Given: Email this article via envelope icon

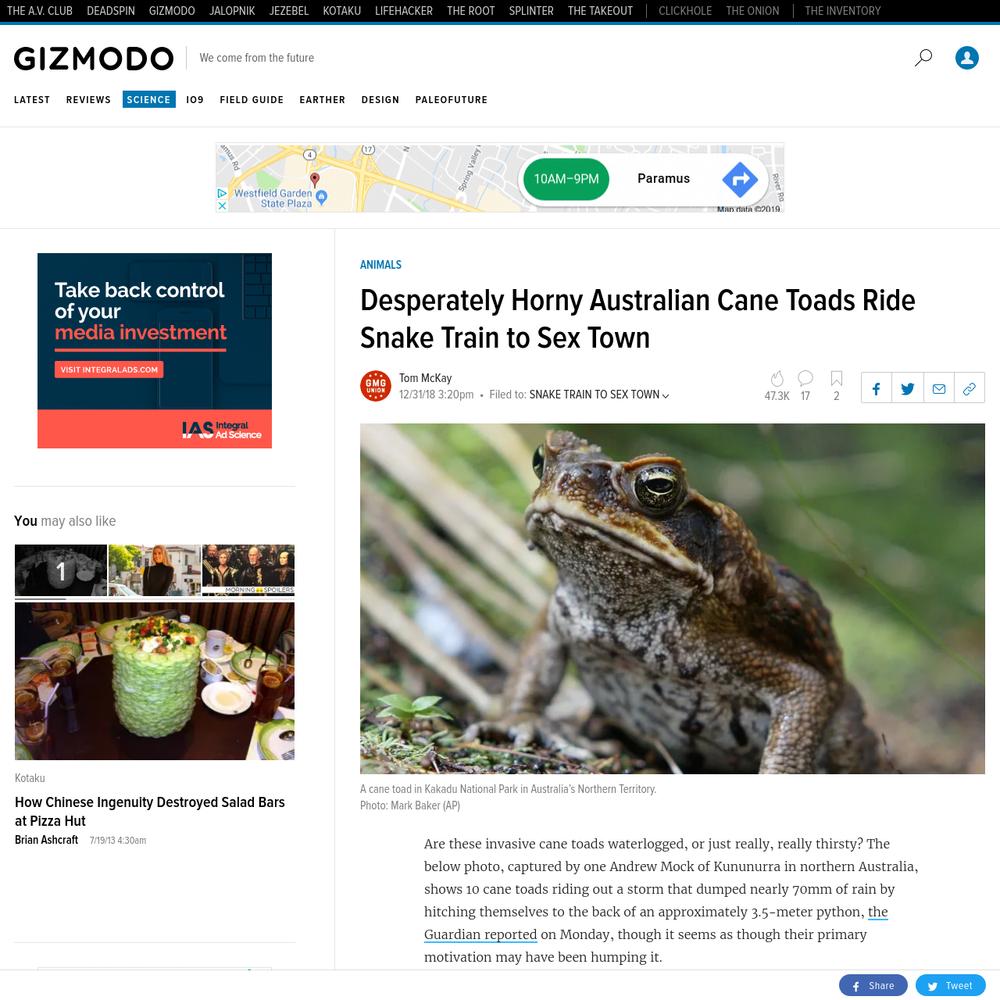Looking at the screenshot, I should coord(939,388).
